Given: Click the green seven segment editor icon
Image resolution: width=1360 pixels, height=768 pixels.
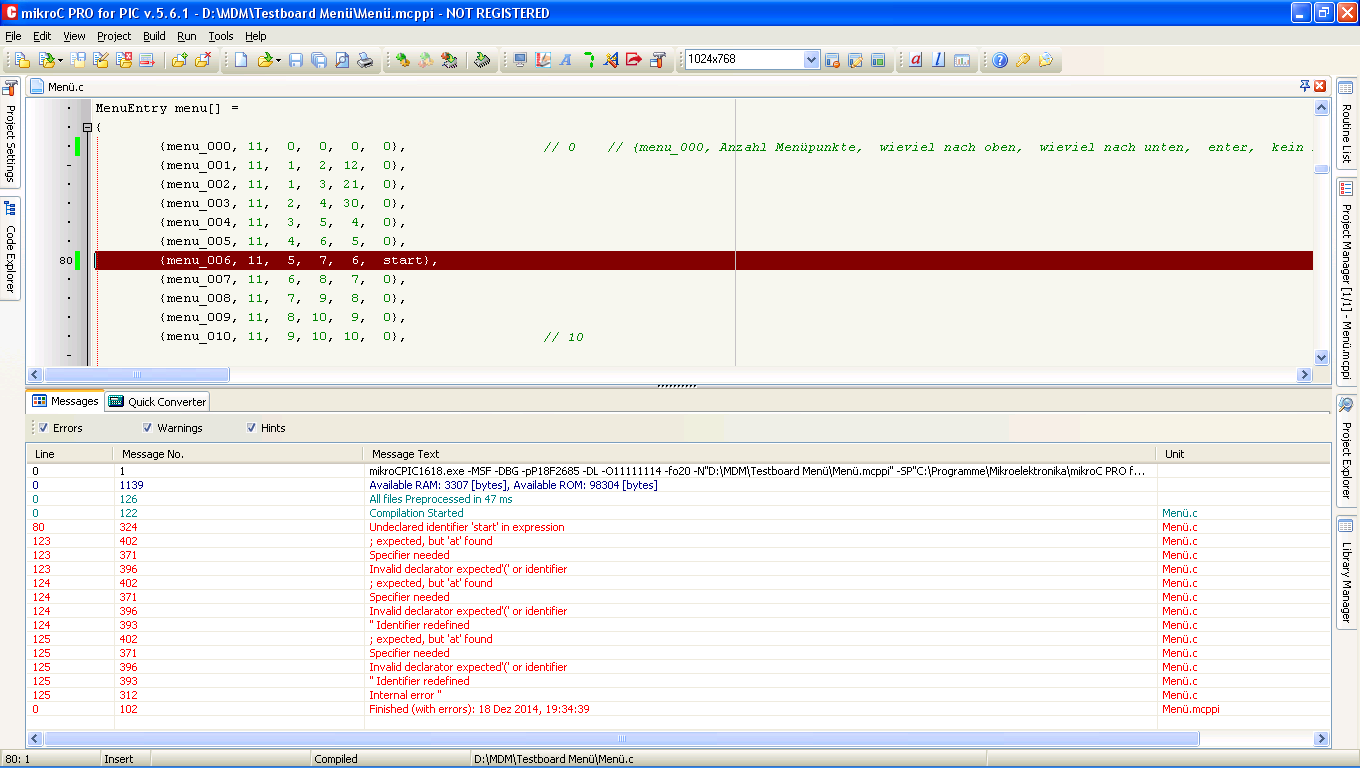Looking at the screenshot, I should pos(588,60).
